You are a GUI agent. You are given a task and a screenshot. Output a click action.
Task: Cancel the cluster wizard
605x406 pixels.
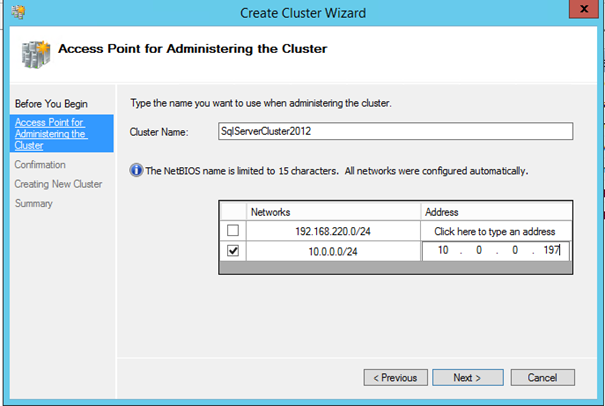(541, 378)
